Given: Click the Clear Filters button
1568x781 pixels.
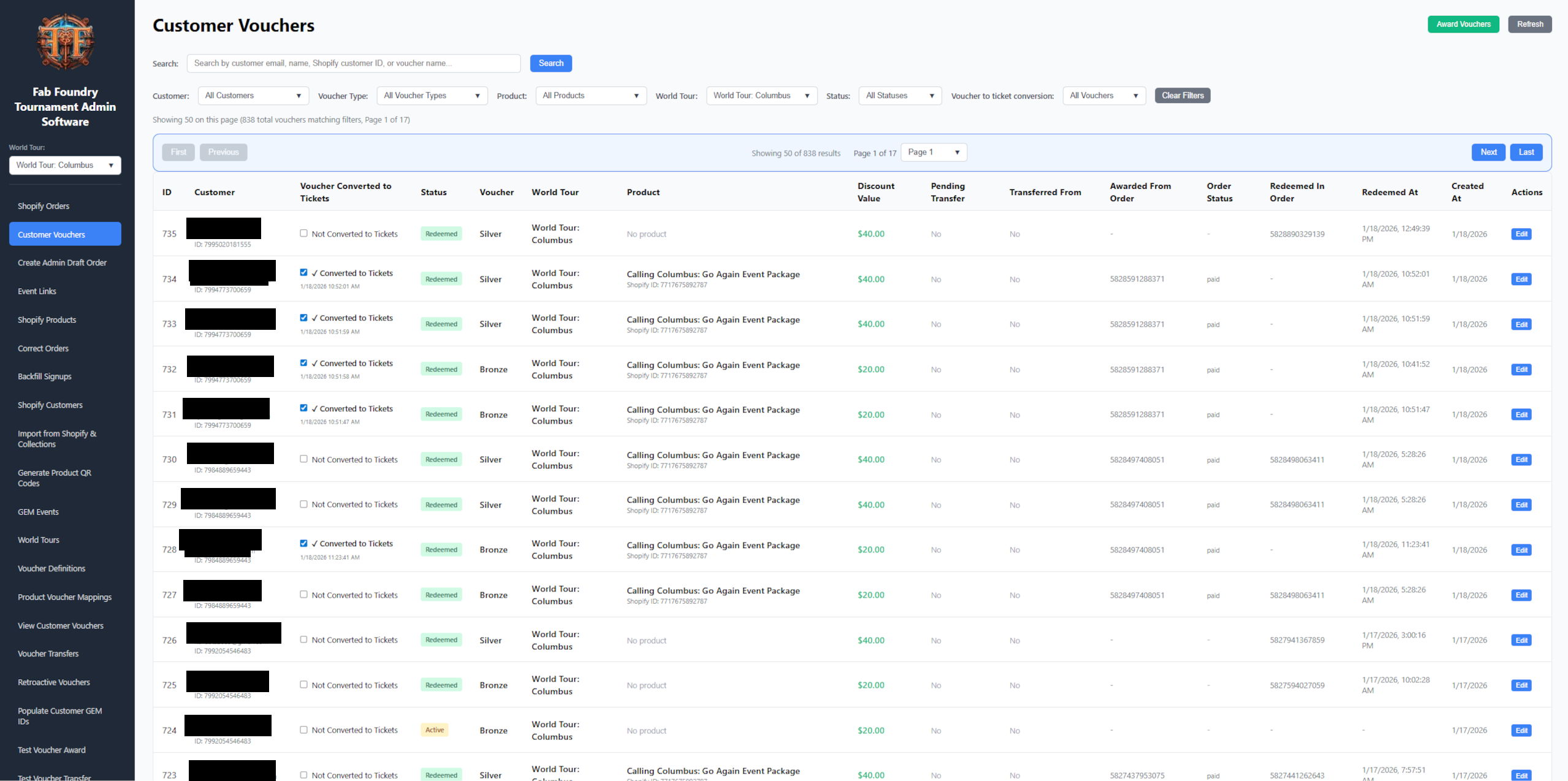Looking at the screenshot, I should point(1182,96).
